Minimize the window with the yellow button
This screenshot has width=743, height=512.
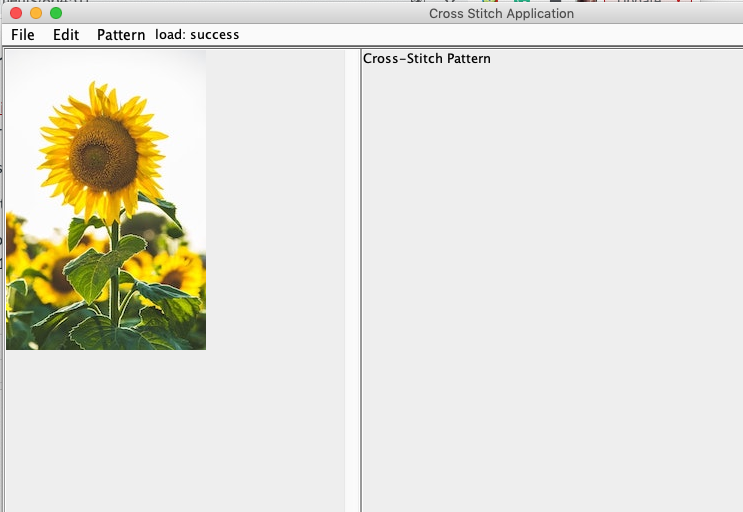click(x=36, y=13)
